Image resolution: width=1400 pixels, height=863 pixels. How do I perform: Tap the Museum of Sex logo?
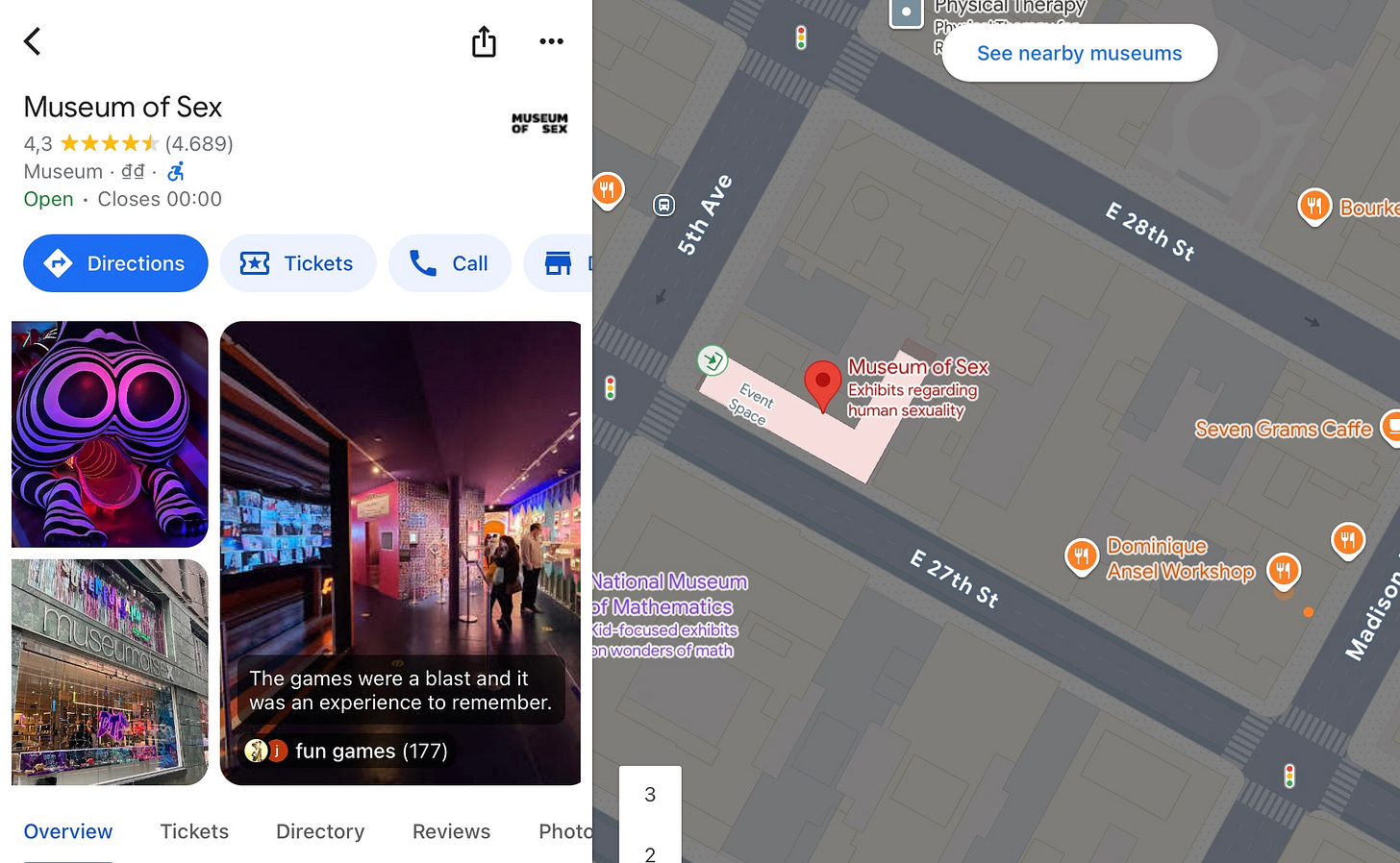[539, 123]
